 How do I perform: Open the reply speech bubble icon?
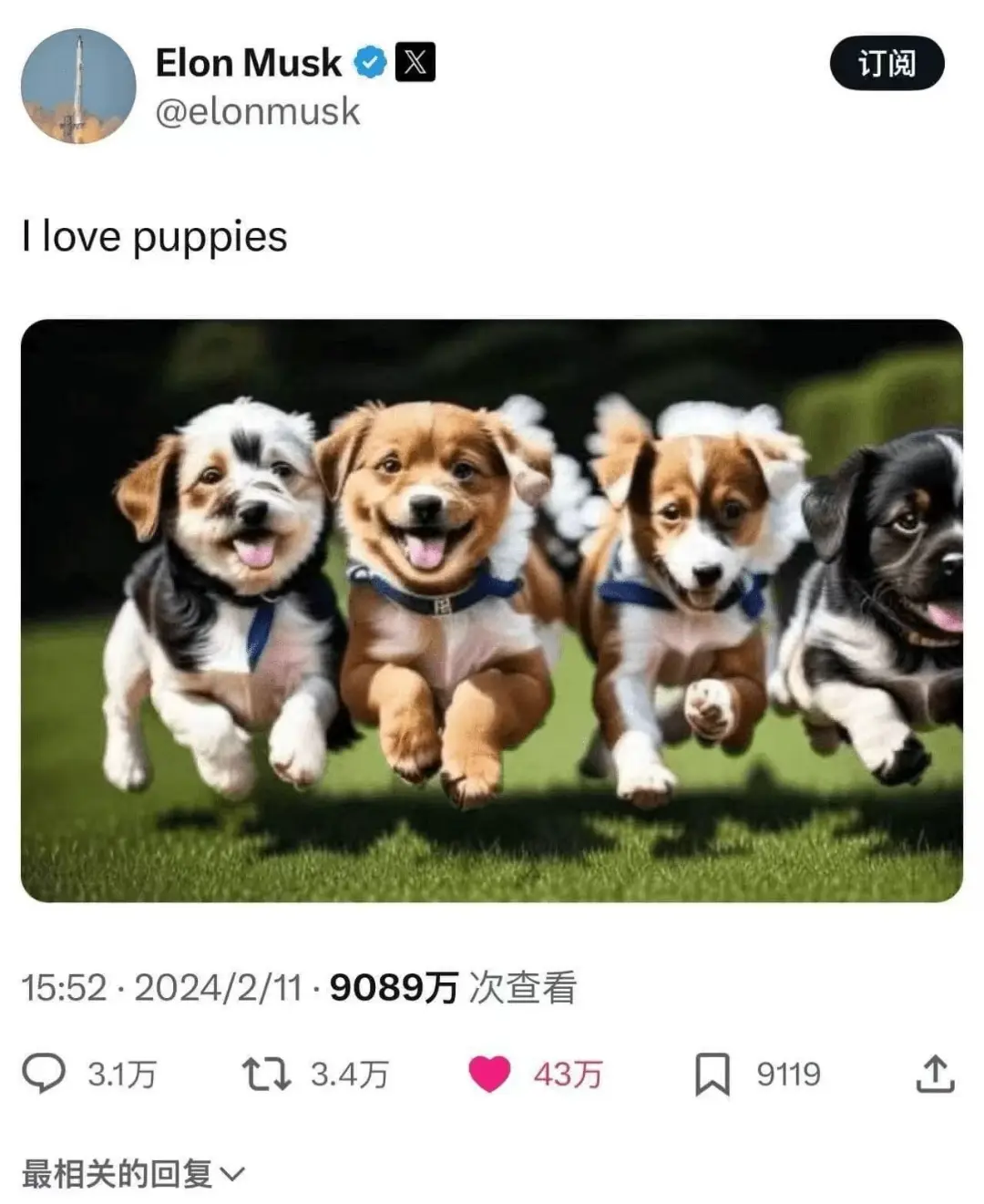pyautogui.click(x=44, y=1074)
